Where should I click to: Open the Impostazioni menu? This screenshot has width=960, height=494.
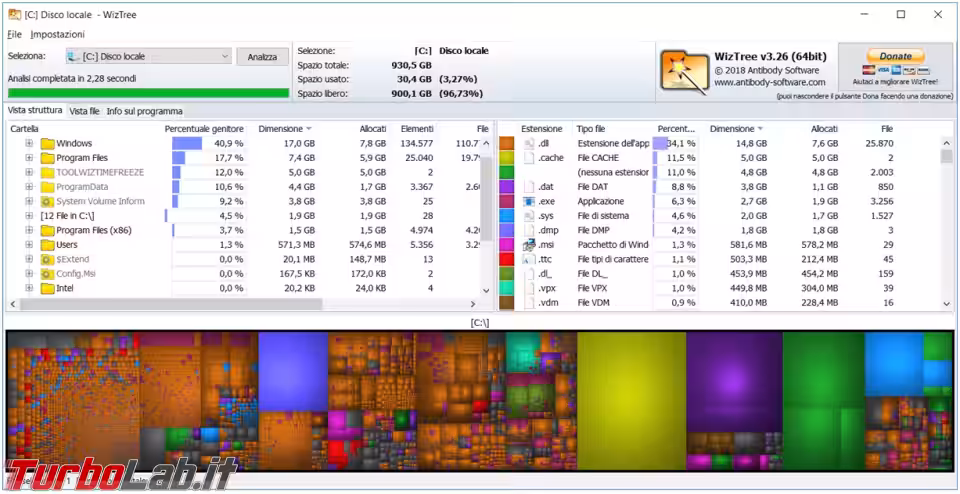[58, 34]
